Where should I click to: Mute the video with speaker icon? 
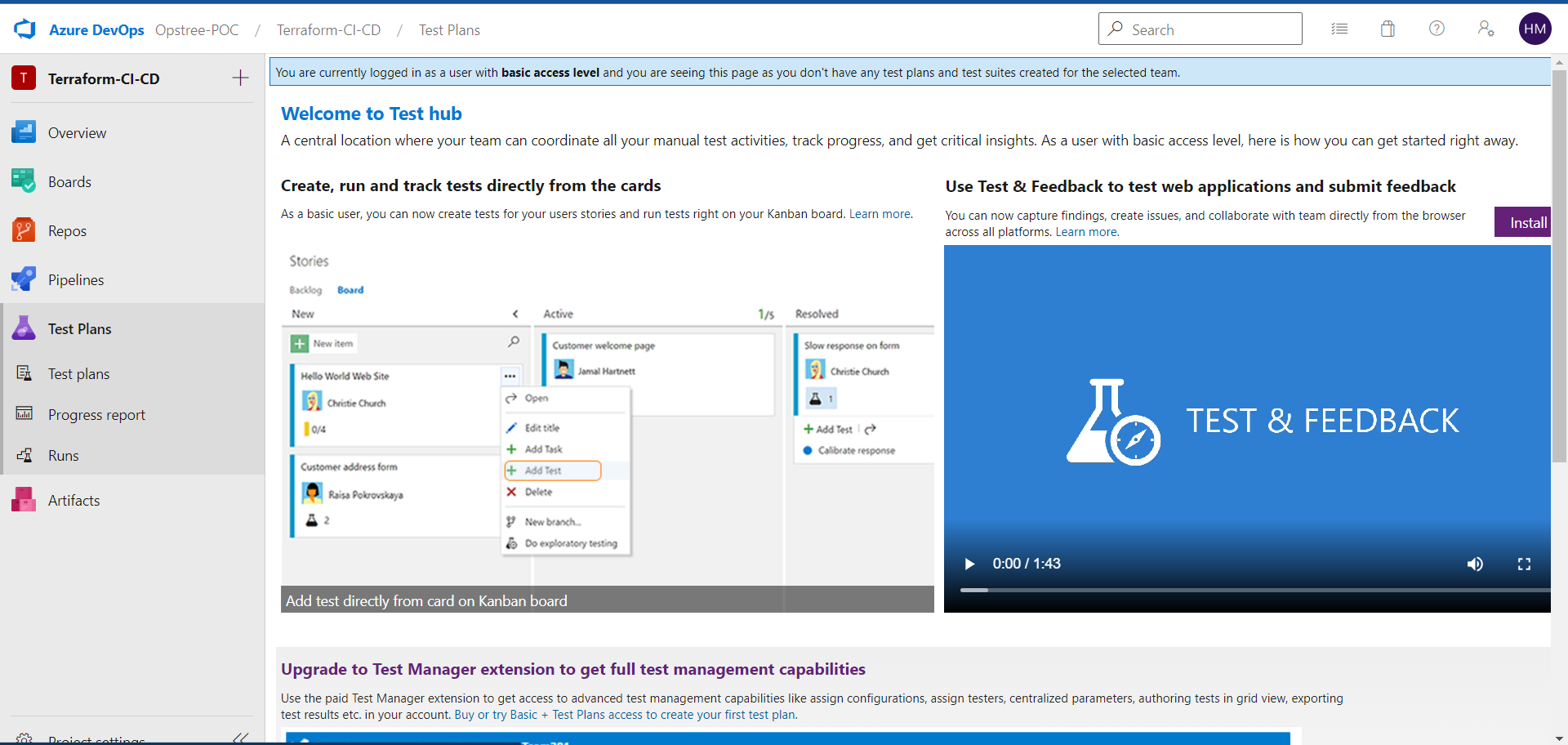pyautogui.click(x=1475, y=564)
